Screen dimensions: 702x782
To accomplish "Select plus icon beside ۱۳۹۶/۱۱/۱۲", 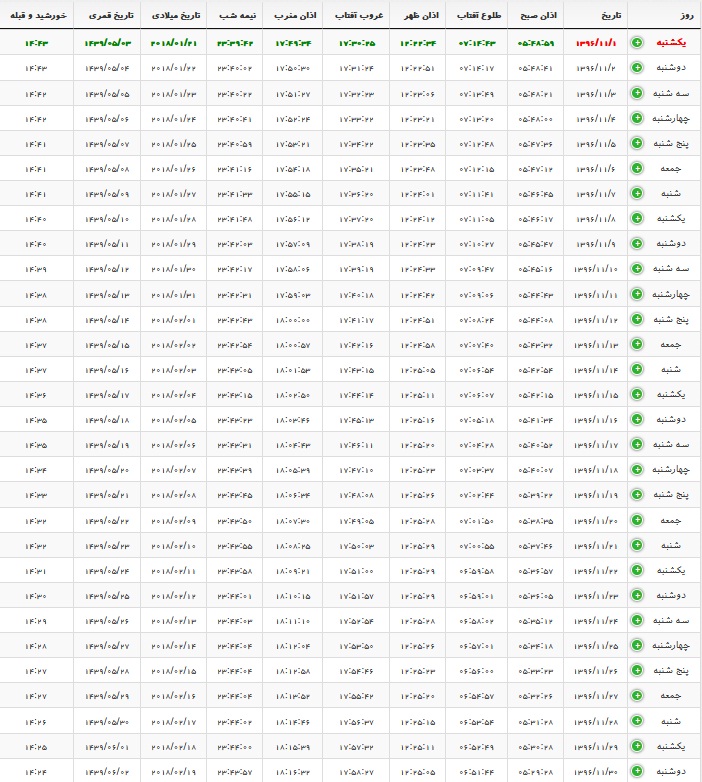I will 637,319.
